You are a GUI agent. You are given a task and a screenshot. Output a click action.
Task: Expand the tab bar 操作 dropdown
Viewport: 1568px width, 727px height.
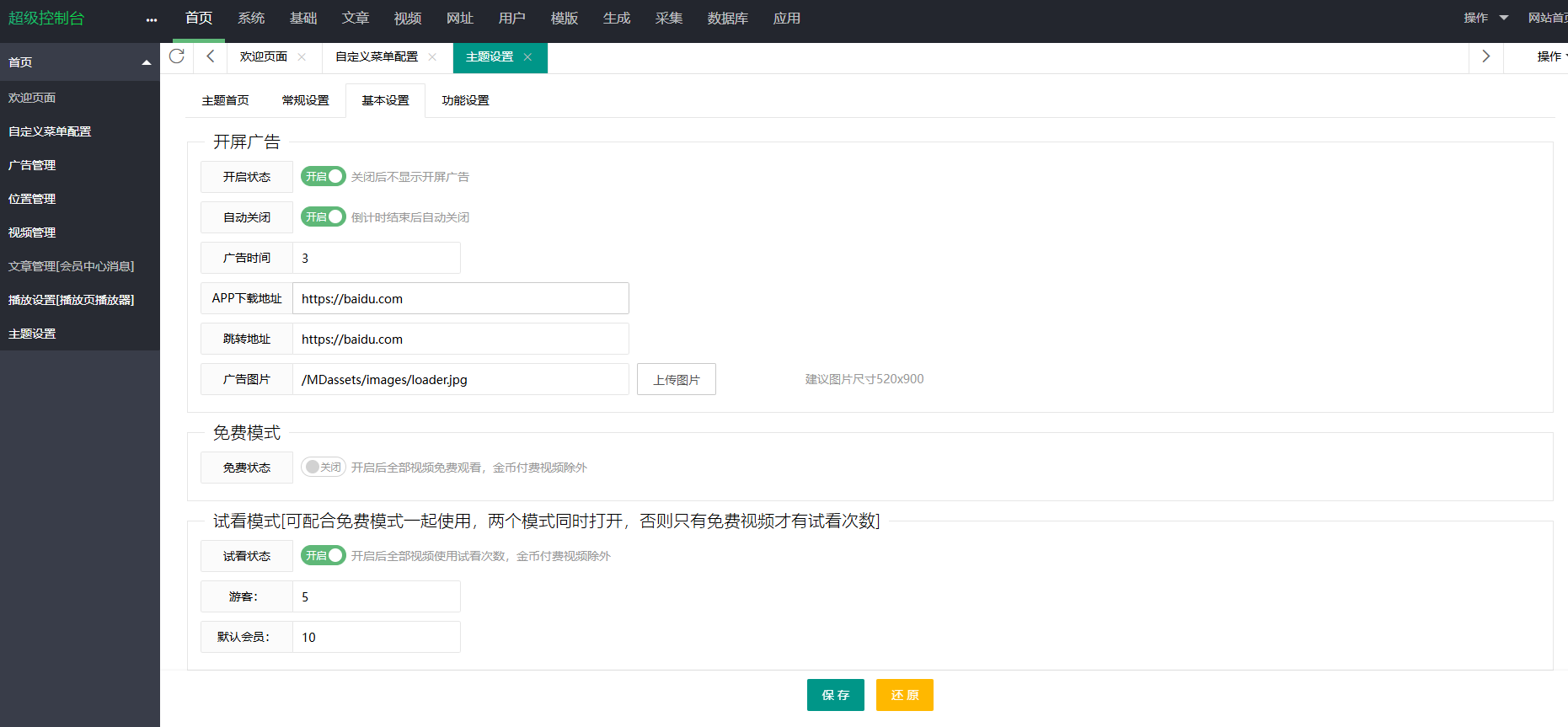(1550, 56)
